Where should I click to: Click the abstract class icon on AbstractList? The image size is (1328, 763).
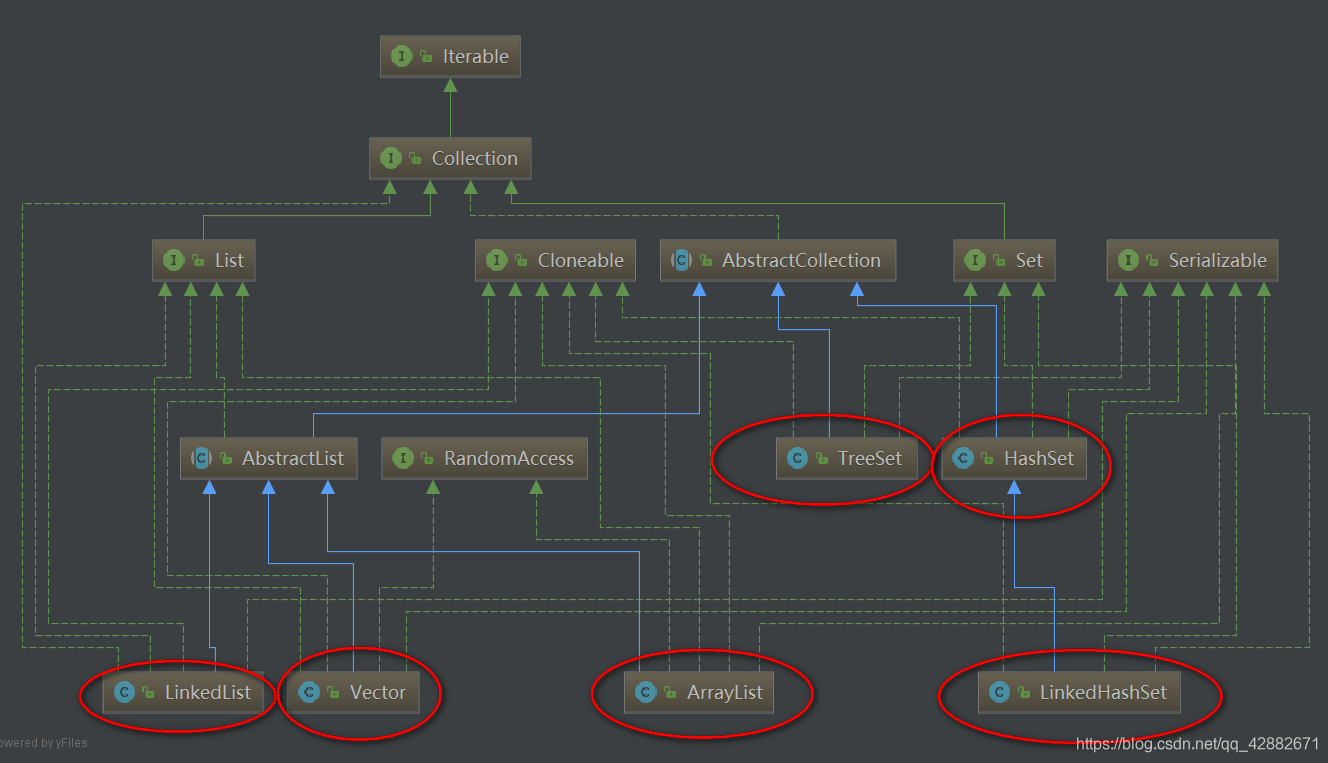[201, 459]
